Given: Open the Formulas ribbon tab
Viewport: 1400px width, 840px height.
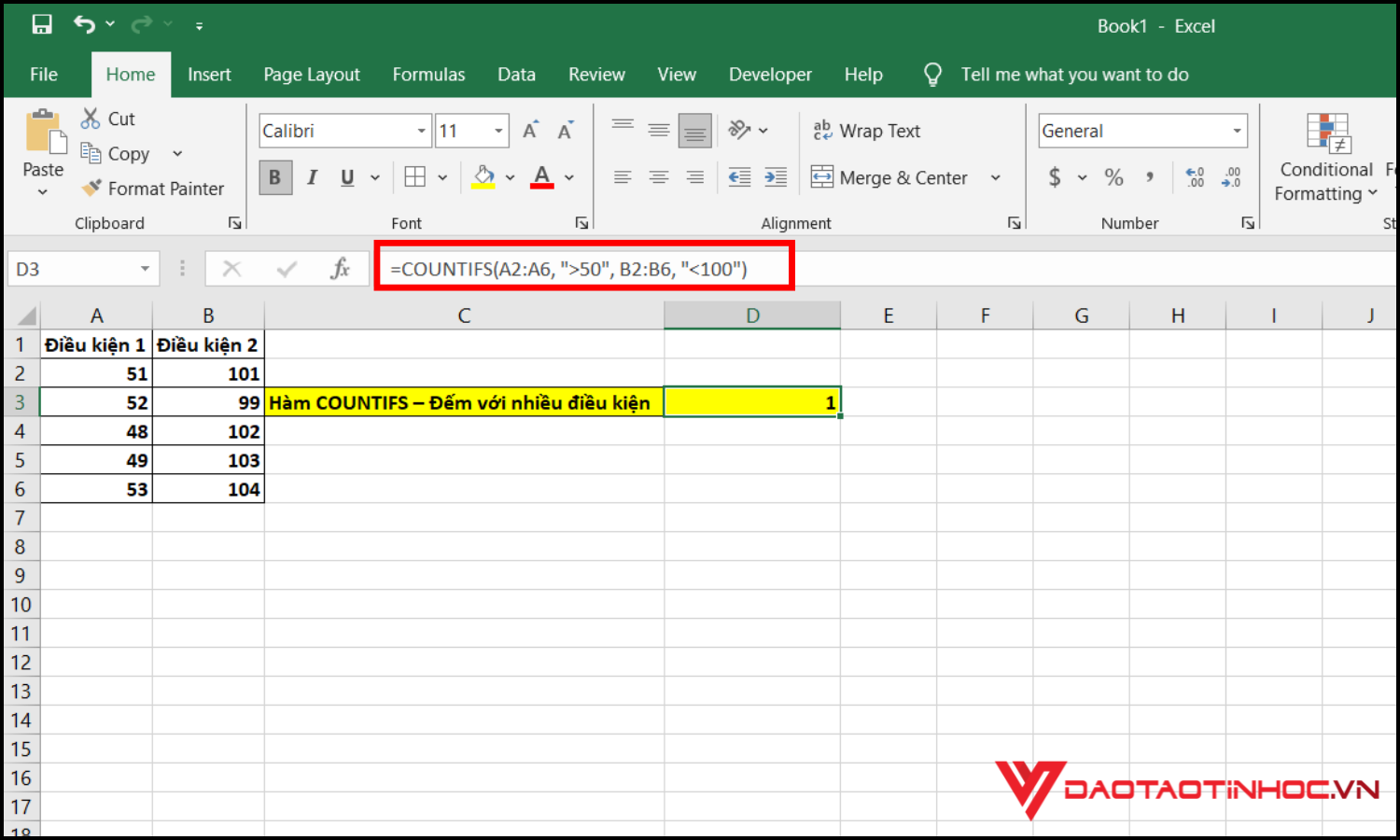Looking at the screenshot, I should (428, 75).
